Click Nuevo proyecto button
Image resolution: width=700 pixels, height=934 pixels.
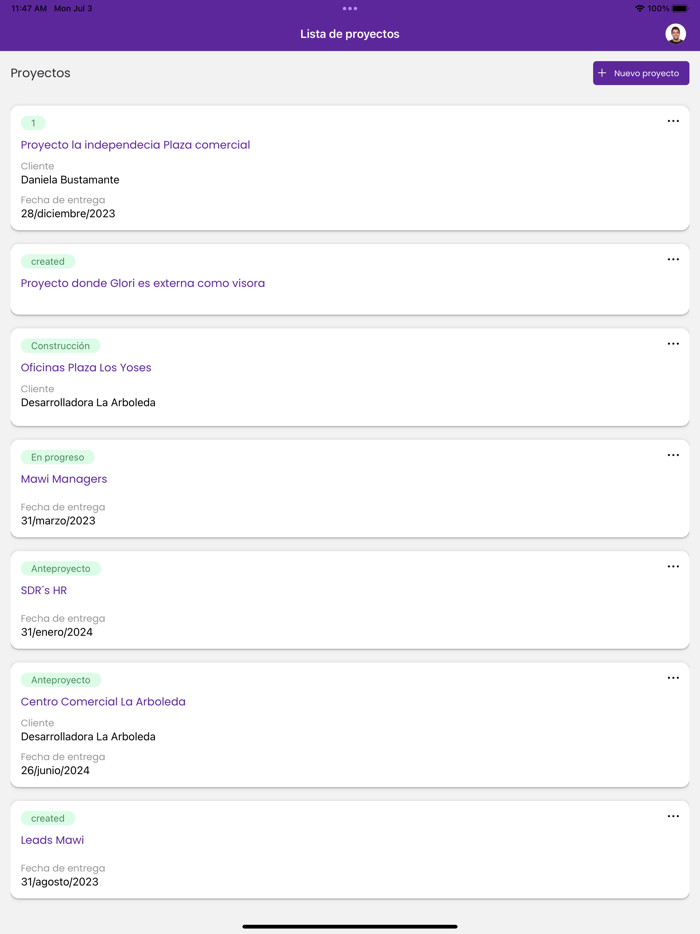point(641,73)
